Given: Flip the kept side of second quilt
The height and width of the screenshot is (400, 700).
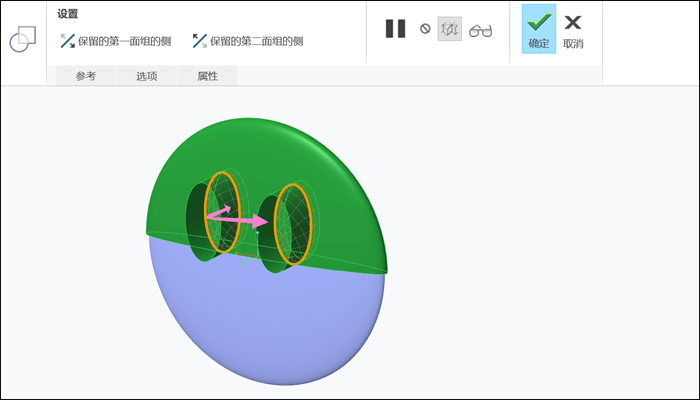Looking at the screenshot, I should [x=248, y=41].
